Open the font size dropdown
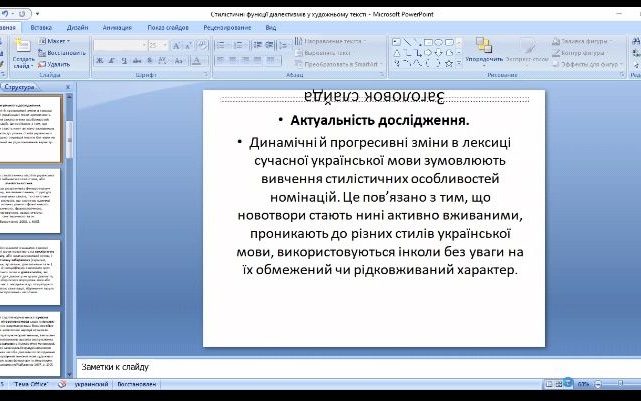Viewport: 641px width, 401px height. [x=164, y=46]
